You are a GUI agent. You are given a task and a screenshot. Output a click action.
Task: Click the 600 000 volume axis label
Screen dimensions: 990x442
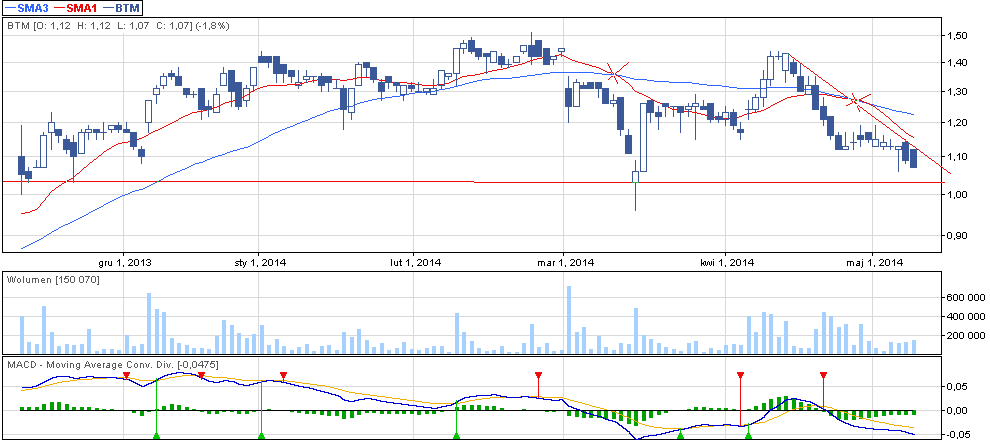click(965, 298)
